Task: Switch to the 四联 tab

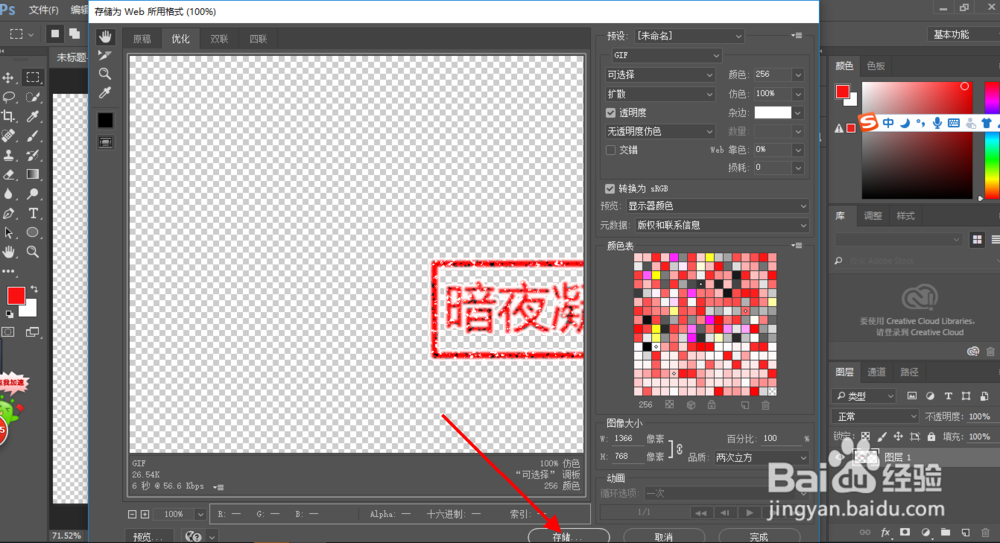Action: coord(258,39)
